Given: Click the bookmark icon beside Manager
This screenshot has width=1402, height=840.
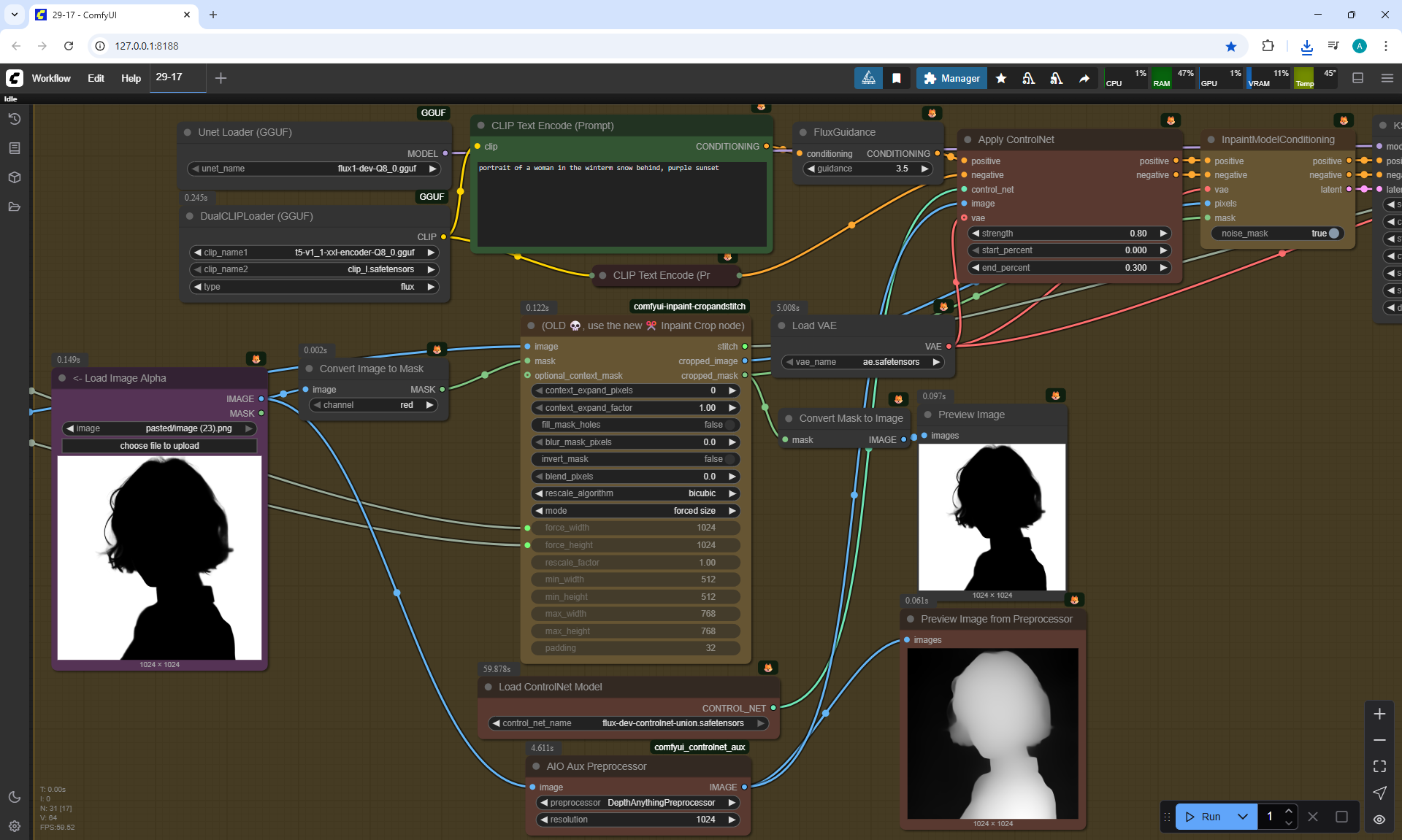Looking at the screenshot, I should point(897,78).
